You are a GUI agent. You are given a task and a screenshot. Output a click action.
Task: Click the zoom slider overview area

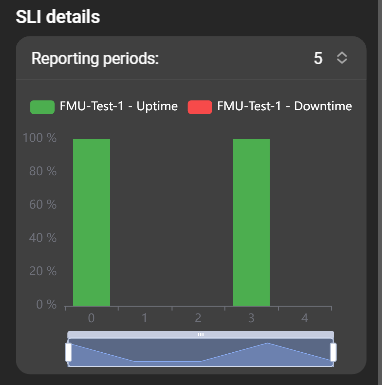200,353
